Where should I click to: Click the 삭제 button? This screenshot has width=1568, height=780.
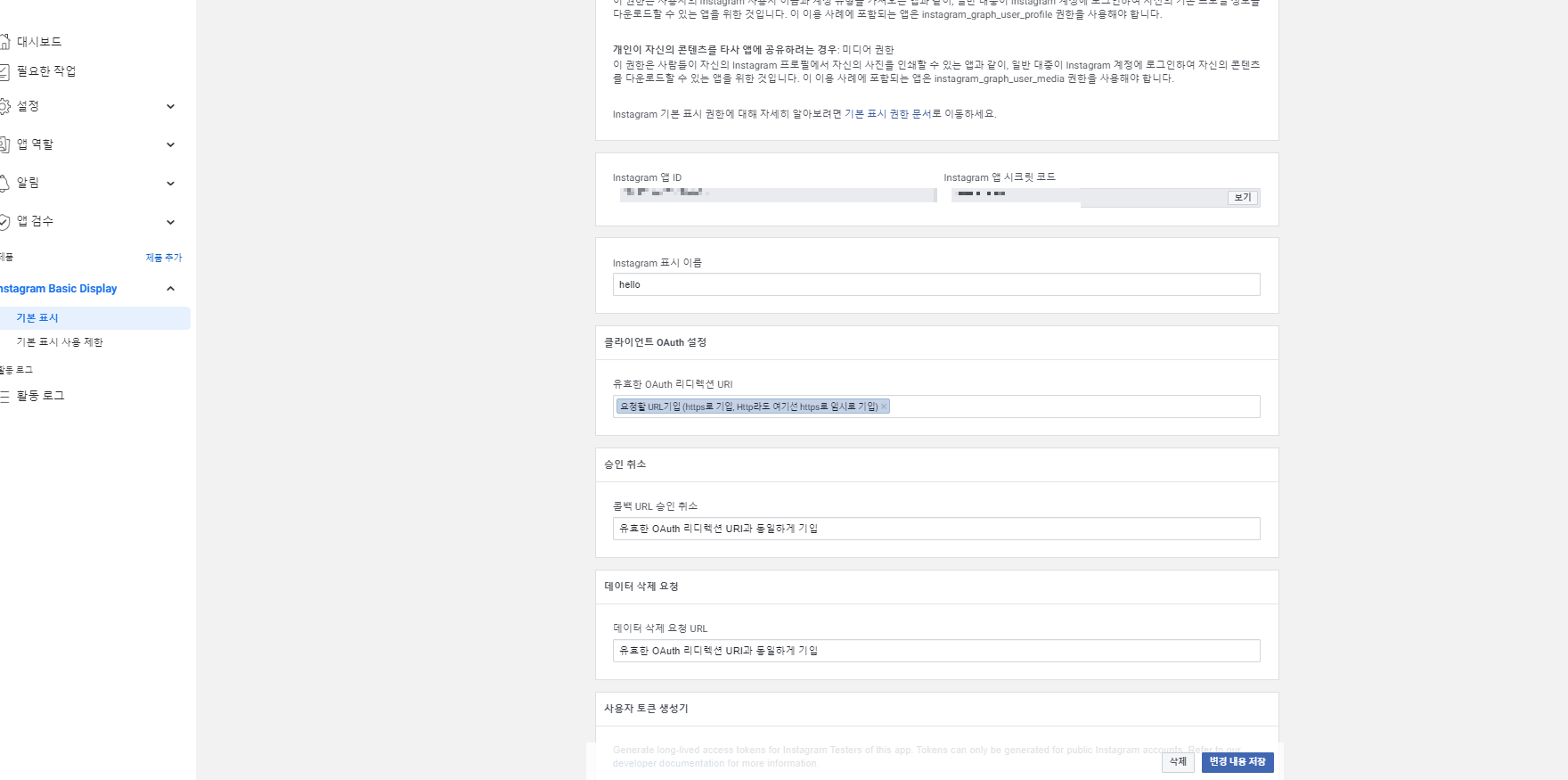1178,762
